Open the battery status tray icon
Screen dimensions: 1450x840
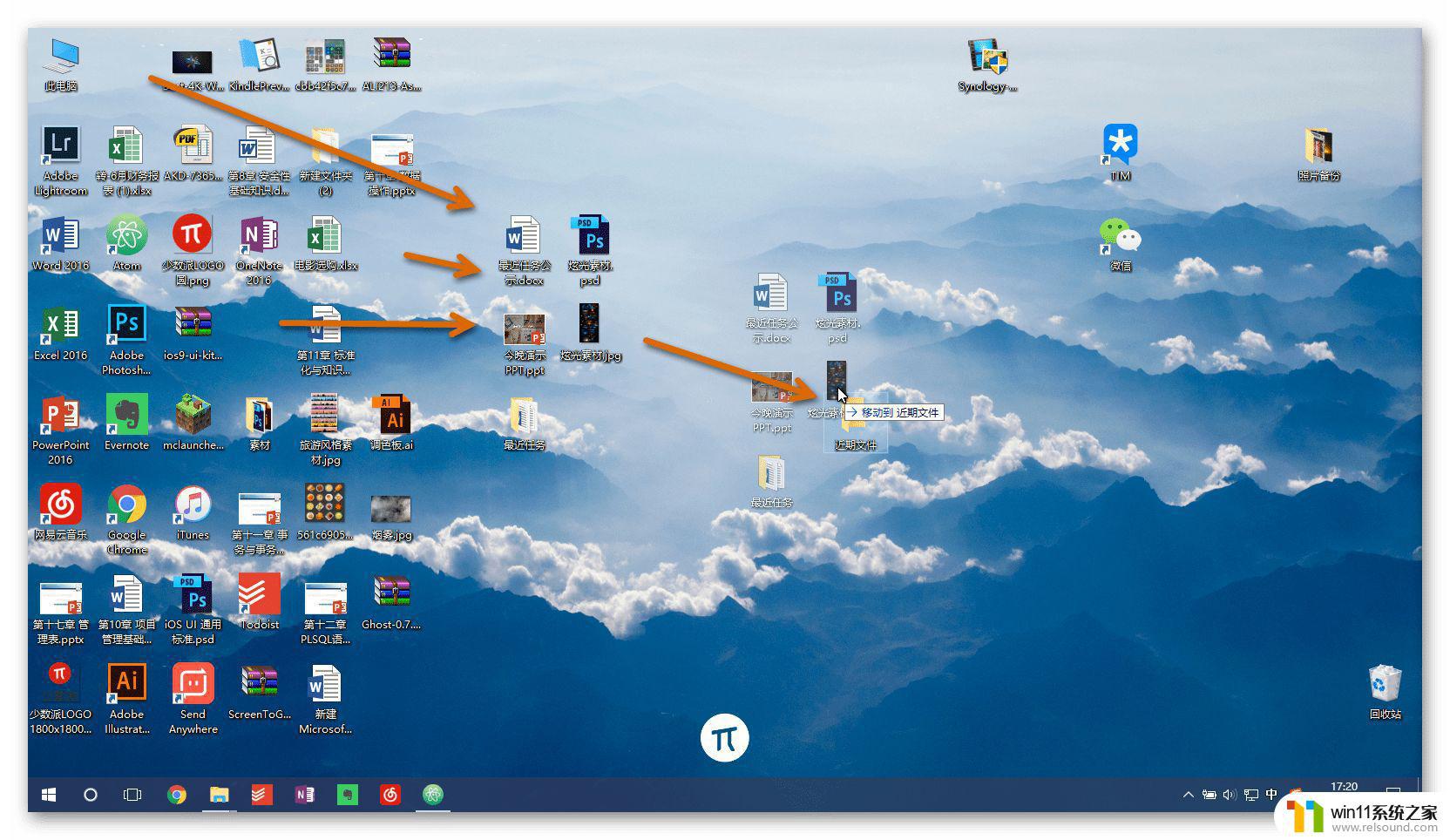[x=1209, y=795]
